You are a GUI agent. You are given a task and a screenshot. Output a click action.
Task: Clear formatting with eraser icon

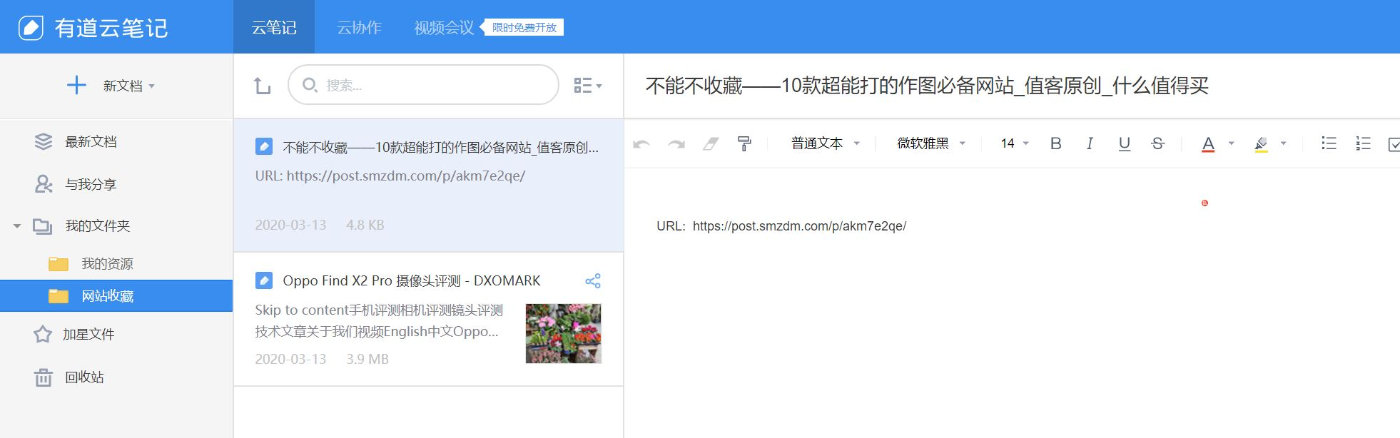pyautogui.click(x=710, y=144)
